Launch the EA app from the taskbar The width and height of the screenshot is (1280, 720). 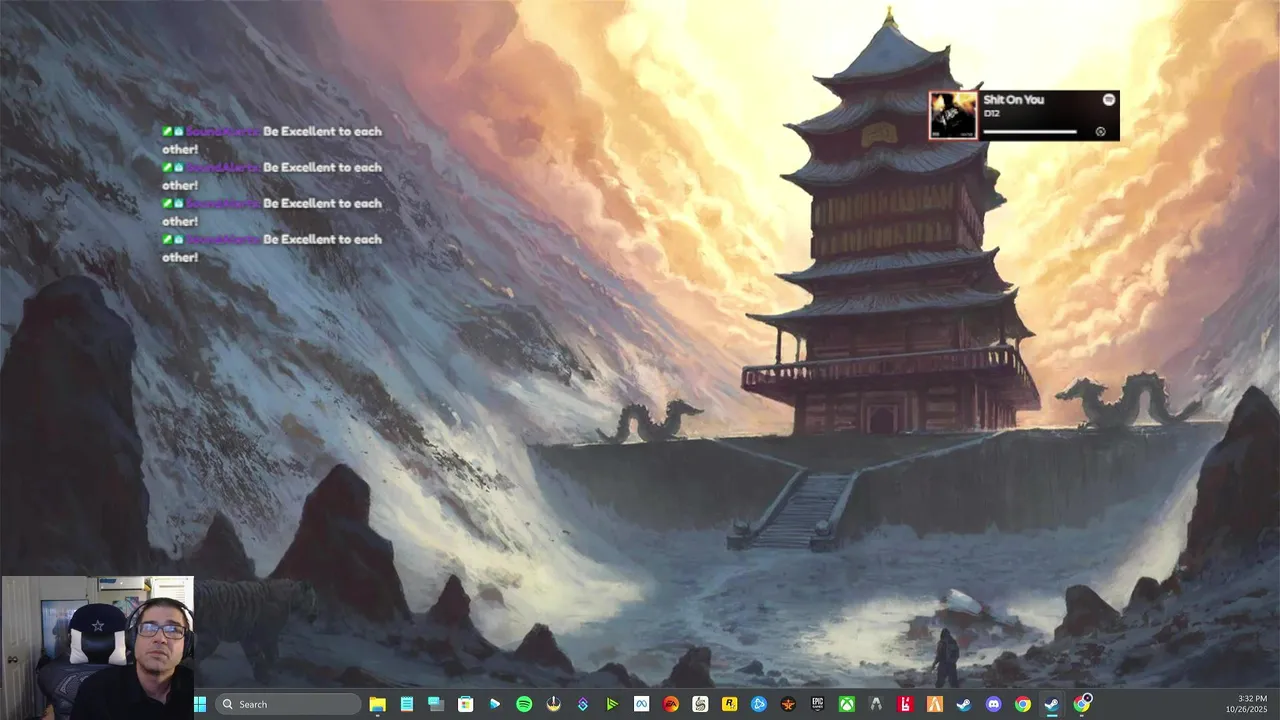click(671, 704)
